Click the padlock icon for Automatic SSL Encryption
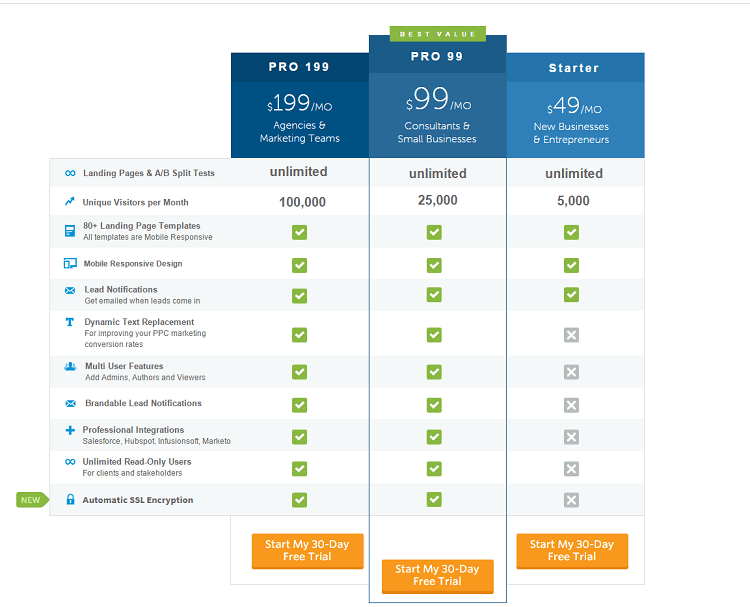 pos(70,500)
